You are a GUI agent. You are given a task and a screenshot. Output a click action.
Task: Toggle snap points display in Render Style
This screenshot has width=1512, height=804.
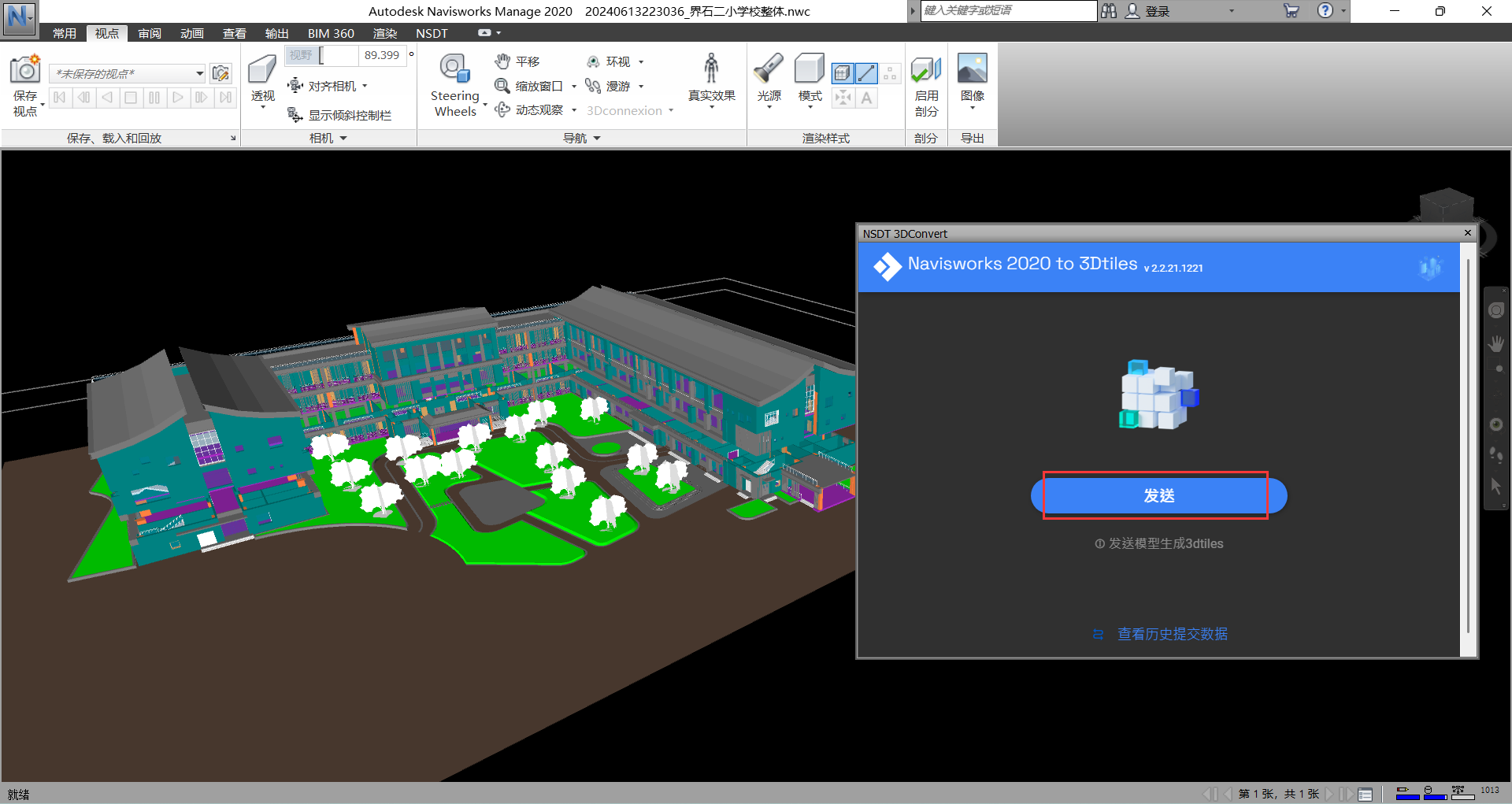click(x=843, y=98)
